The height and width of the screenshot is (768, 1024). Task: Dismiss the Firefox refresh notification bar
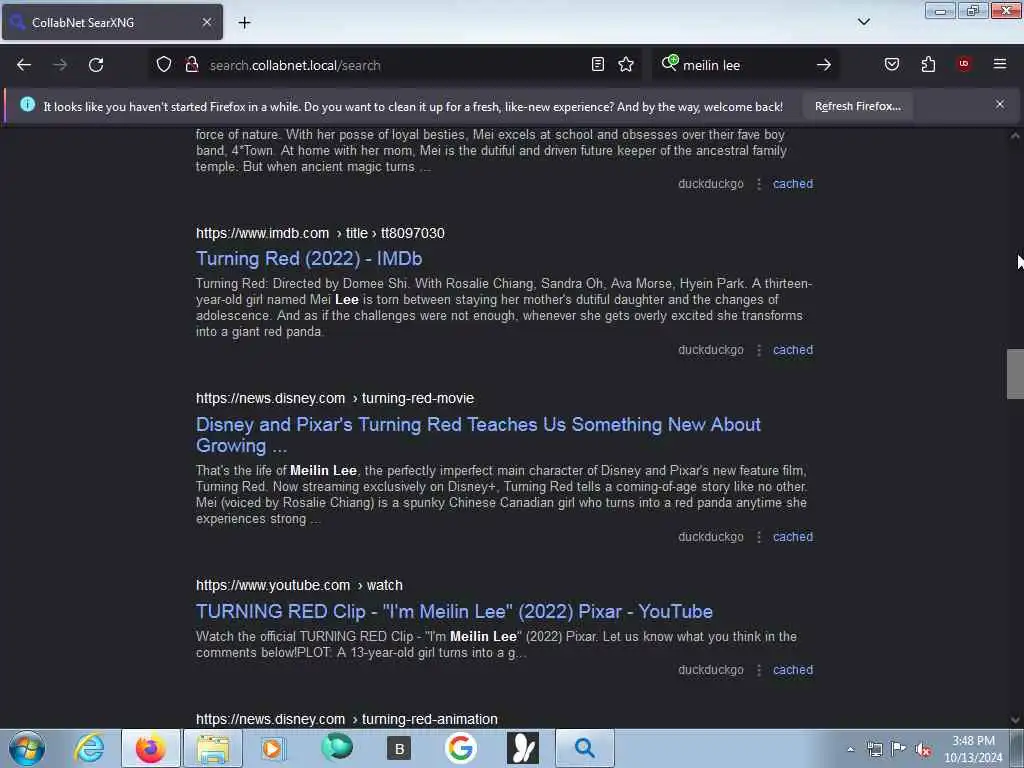(1000, 104)
